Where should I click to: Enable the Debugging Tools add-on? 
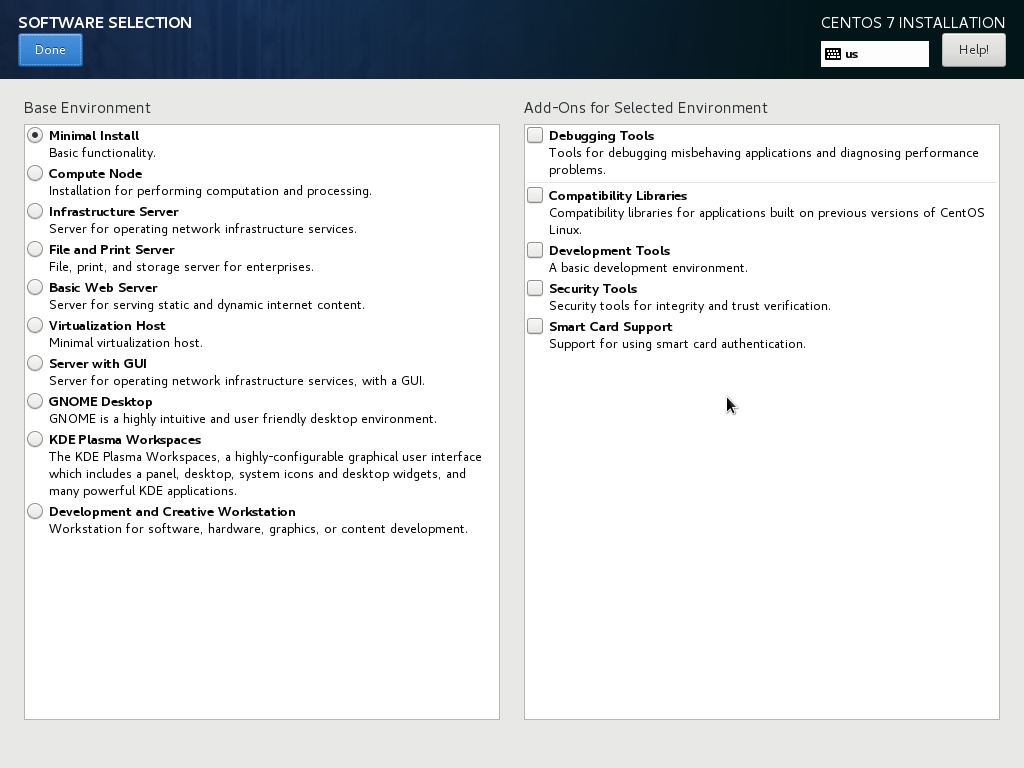point(535,135)
